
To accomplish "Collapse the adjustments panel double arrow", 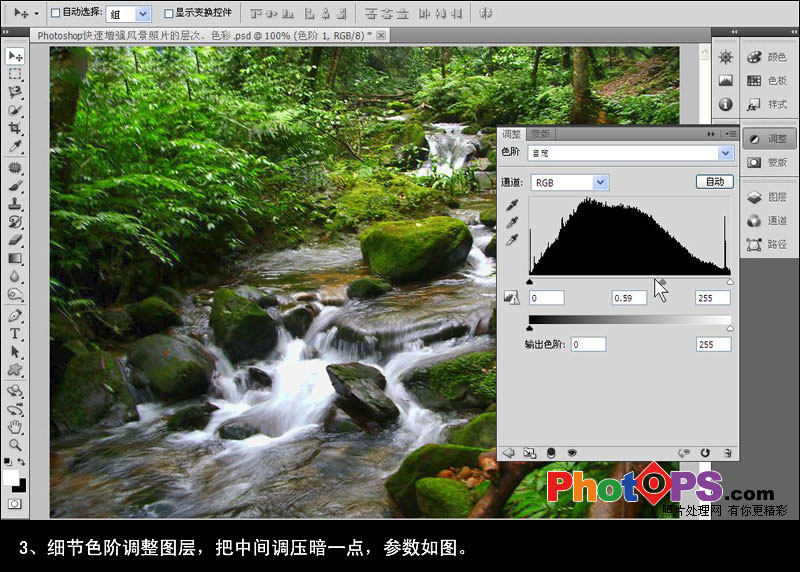I will tap(711, 134).
